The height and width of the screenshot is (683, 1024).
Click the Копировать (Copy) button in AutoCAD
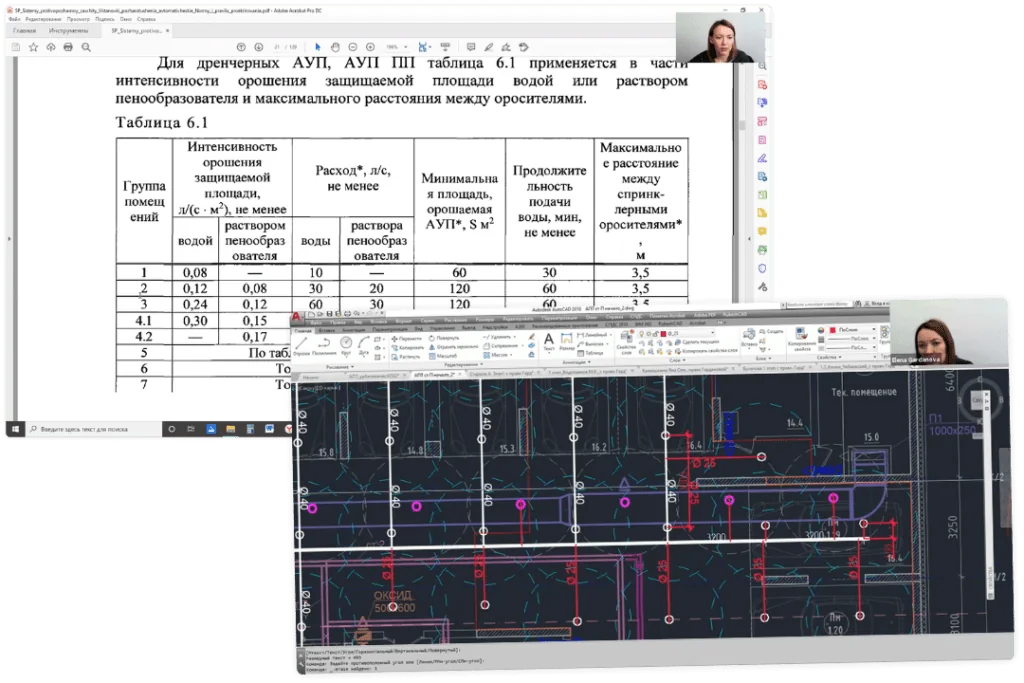[x=407, y=347]
